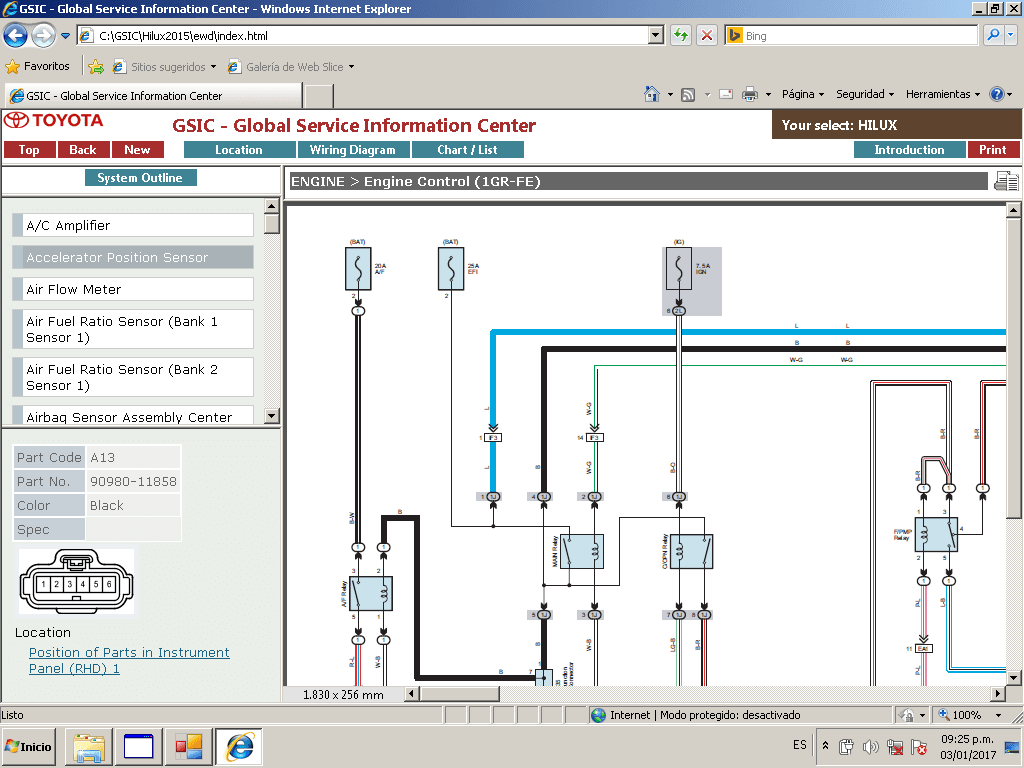
Task: Click the magnifier search icon
Action: (x=993, y=35)
